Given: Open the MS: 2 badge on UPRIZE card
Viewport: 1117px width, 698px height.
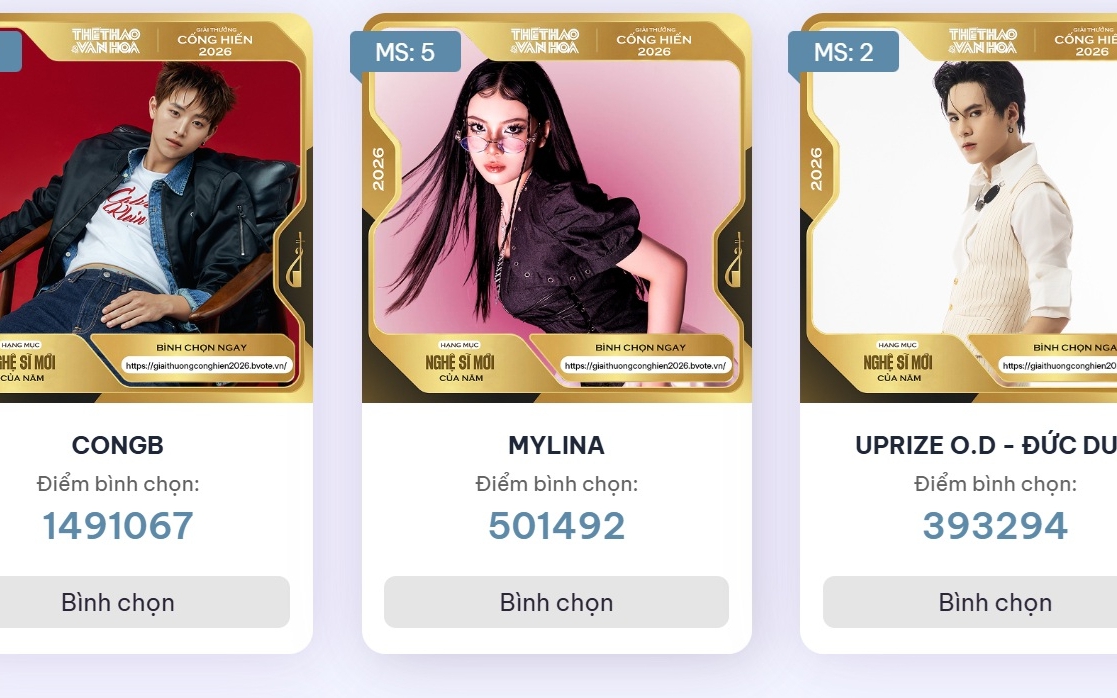Looking at the screenshot, I should pyautogui.click(x=843, y=51).
